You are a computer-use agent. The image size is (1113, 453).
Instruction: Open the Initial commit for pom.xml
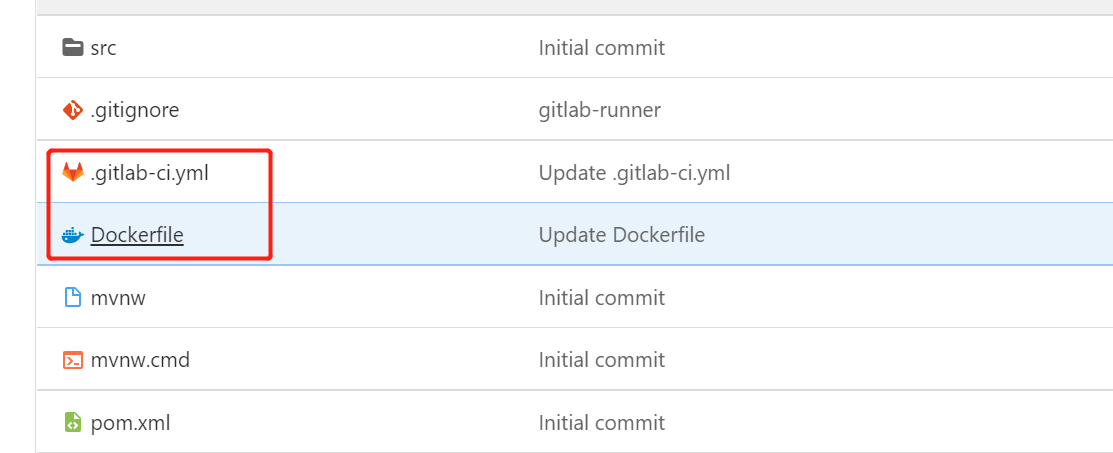[x=602, y=422]
